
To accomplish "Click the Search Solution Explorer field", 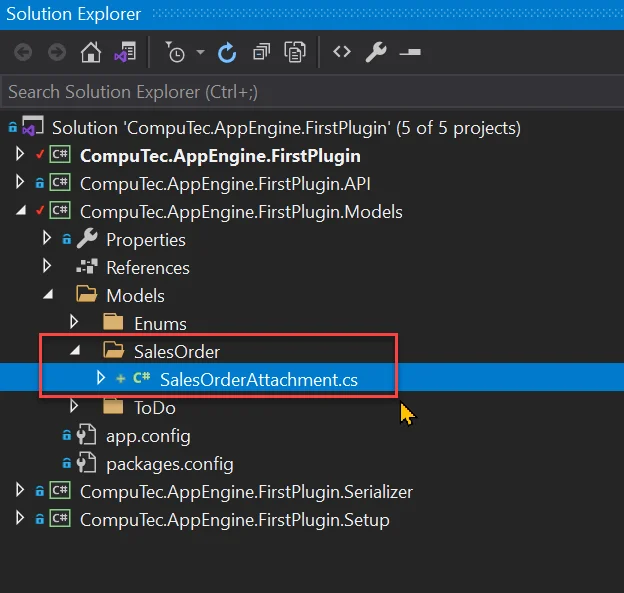I will [x=300, y=91].
